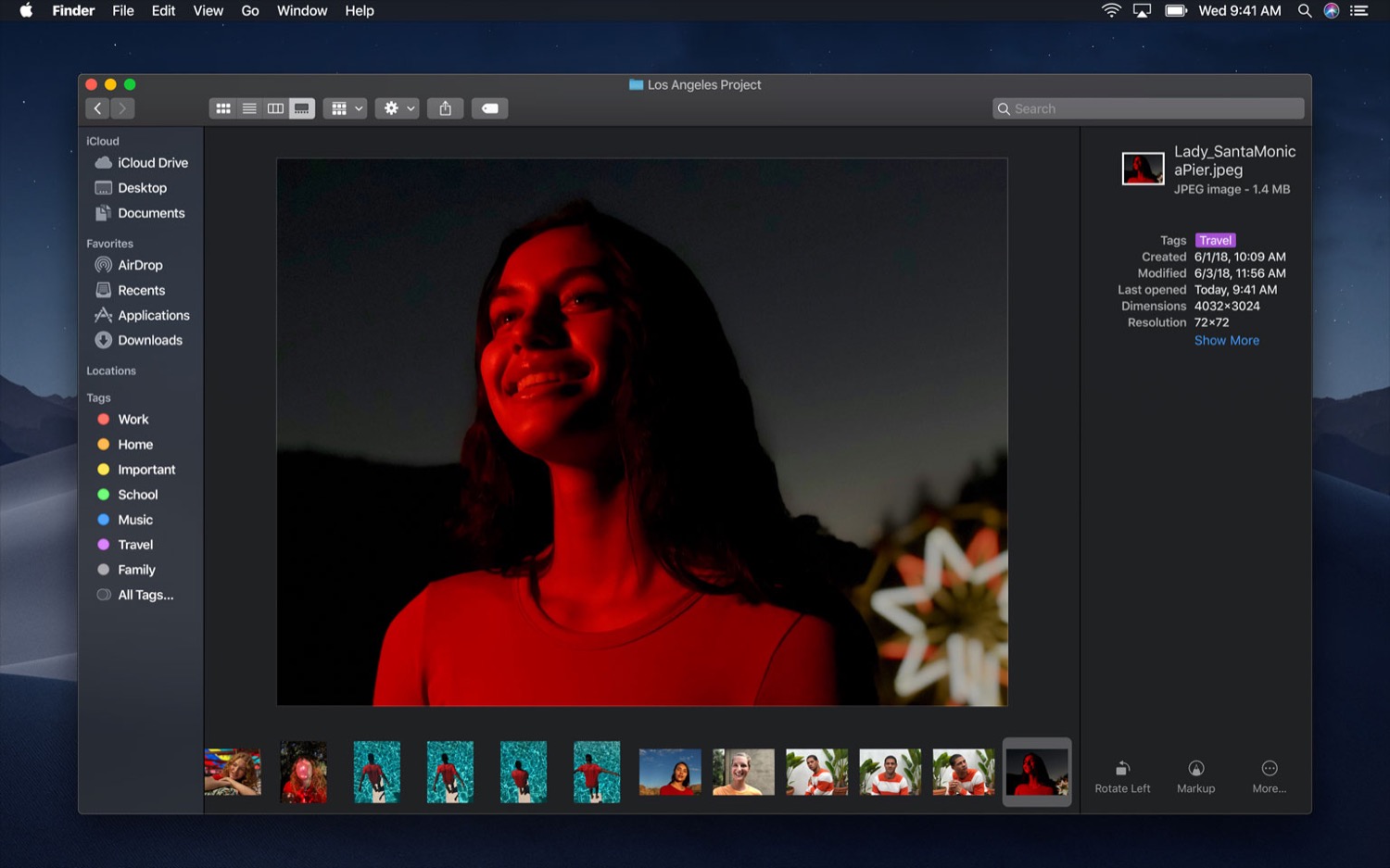
Task: Click the Siri menu bar icon
Action: [1332, 11]
